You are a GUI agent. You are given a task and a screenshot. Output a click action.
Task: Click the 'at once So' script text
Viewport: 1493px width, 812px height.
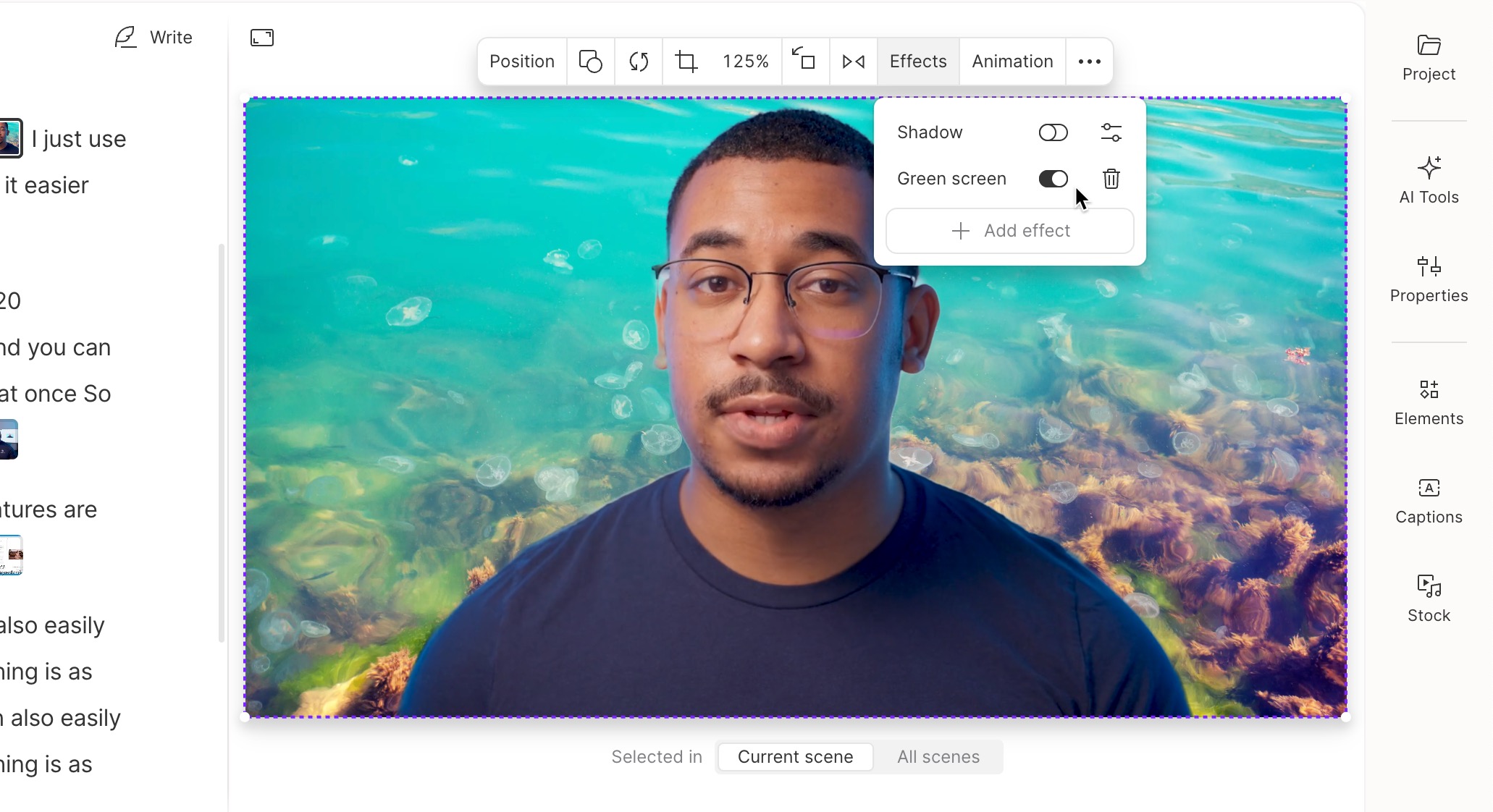55,394
